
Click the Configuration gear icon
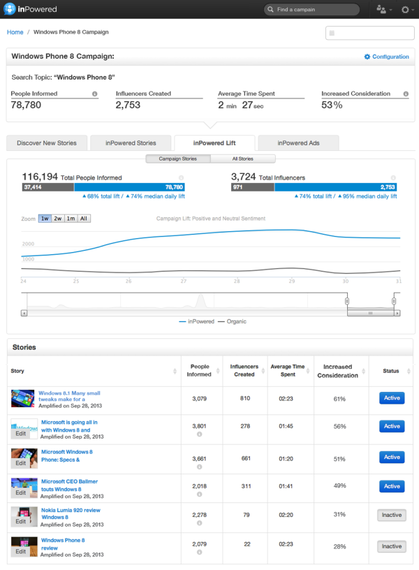[367, 57]
